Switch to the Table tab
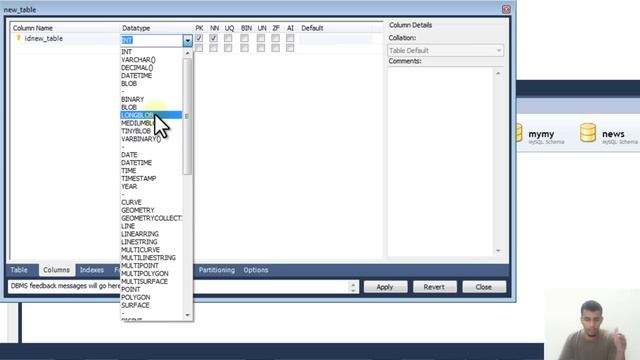The height and width of the screenshot is (360, 640). pos(19,270)
